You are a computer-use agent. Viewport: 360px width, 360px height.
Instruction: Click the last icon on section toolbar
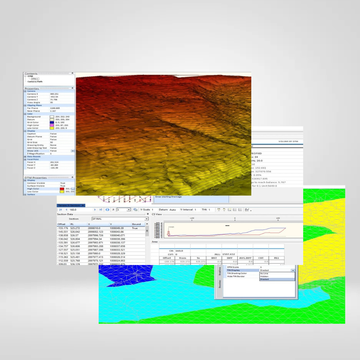pos(246,209)
